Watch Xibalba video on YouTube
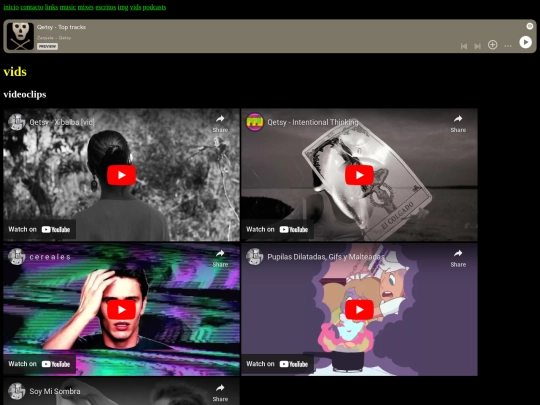 tap(39, 229)
